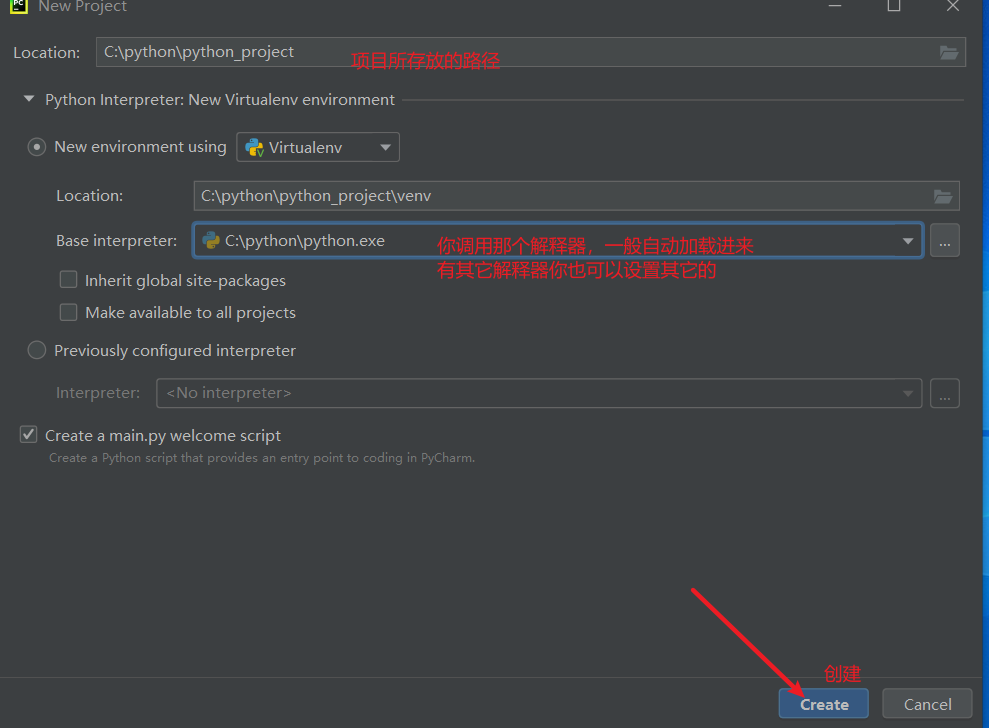Screen dimensions: 989x728
Task: Click the Cancel button
Action: tap(927, 703)
